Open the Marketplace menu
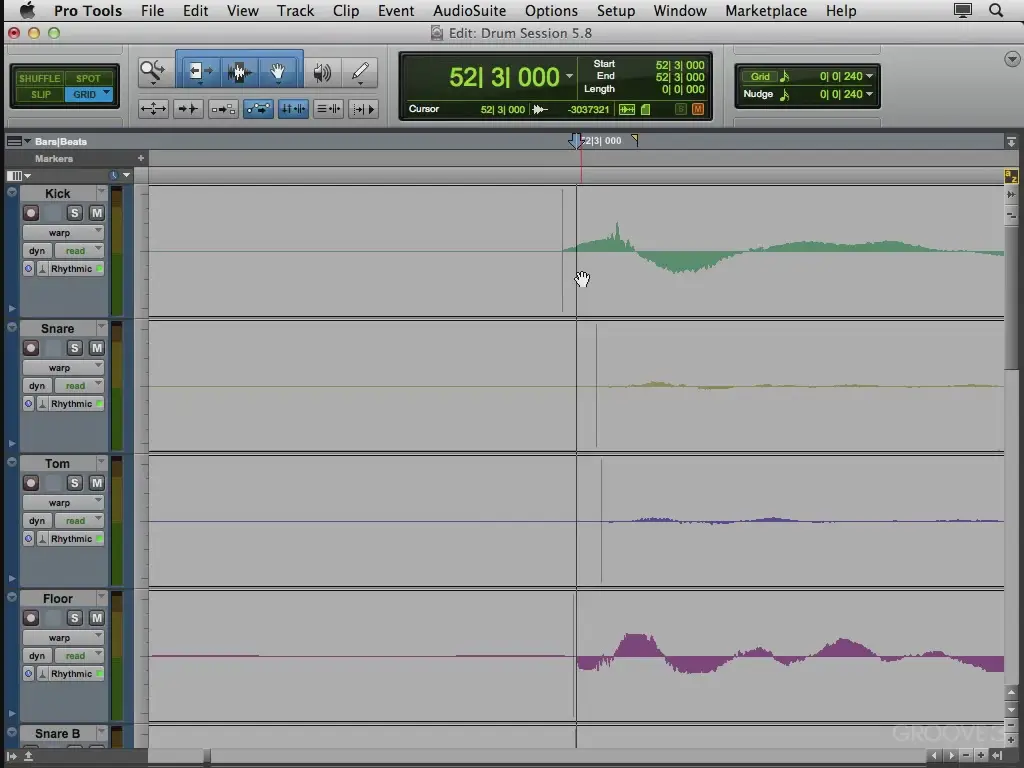The image size is (1024, 768). tap(766, 10)
